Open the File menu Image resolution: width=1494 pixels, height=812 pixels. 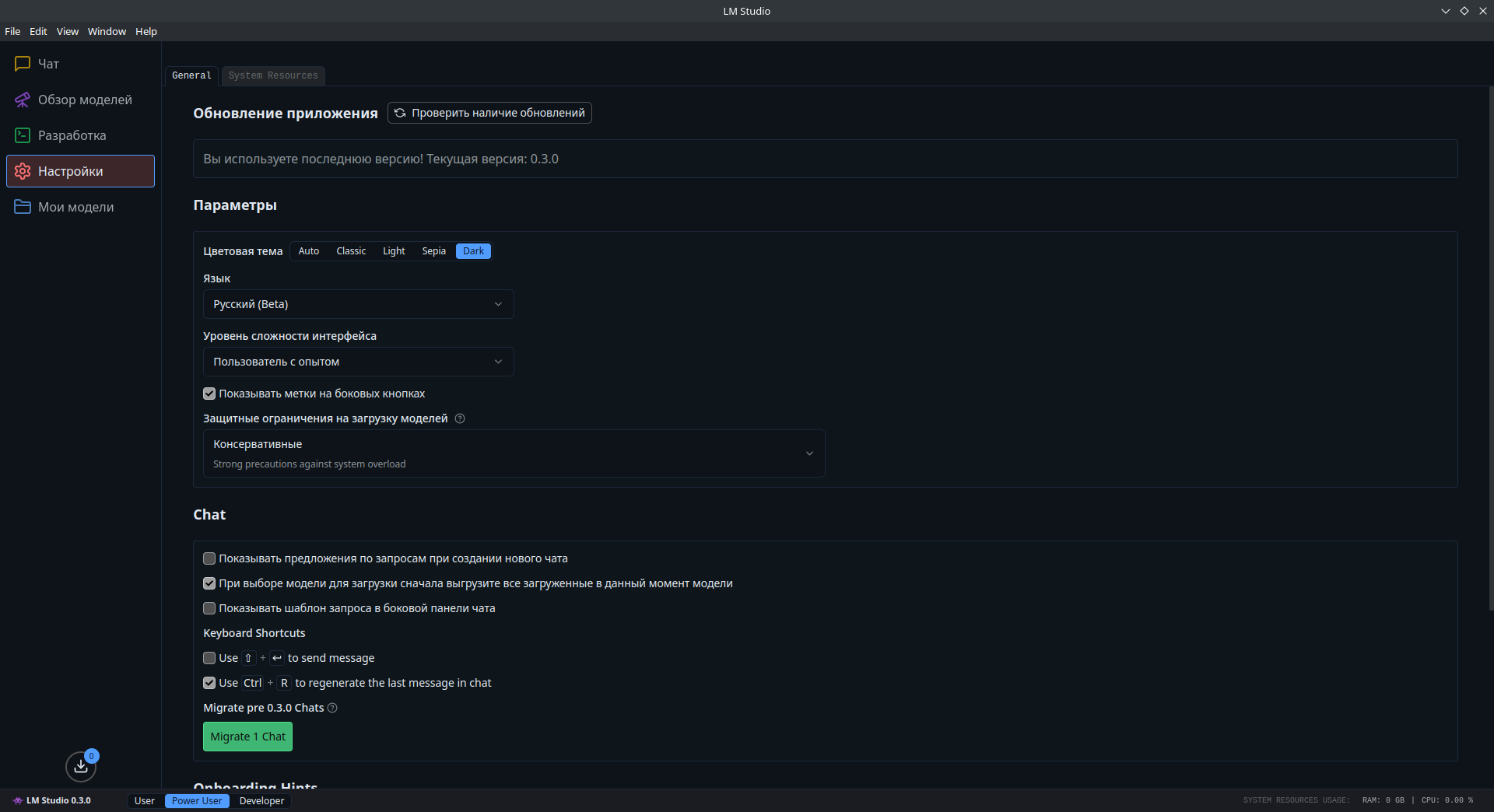click(12, 31)
